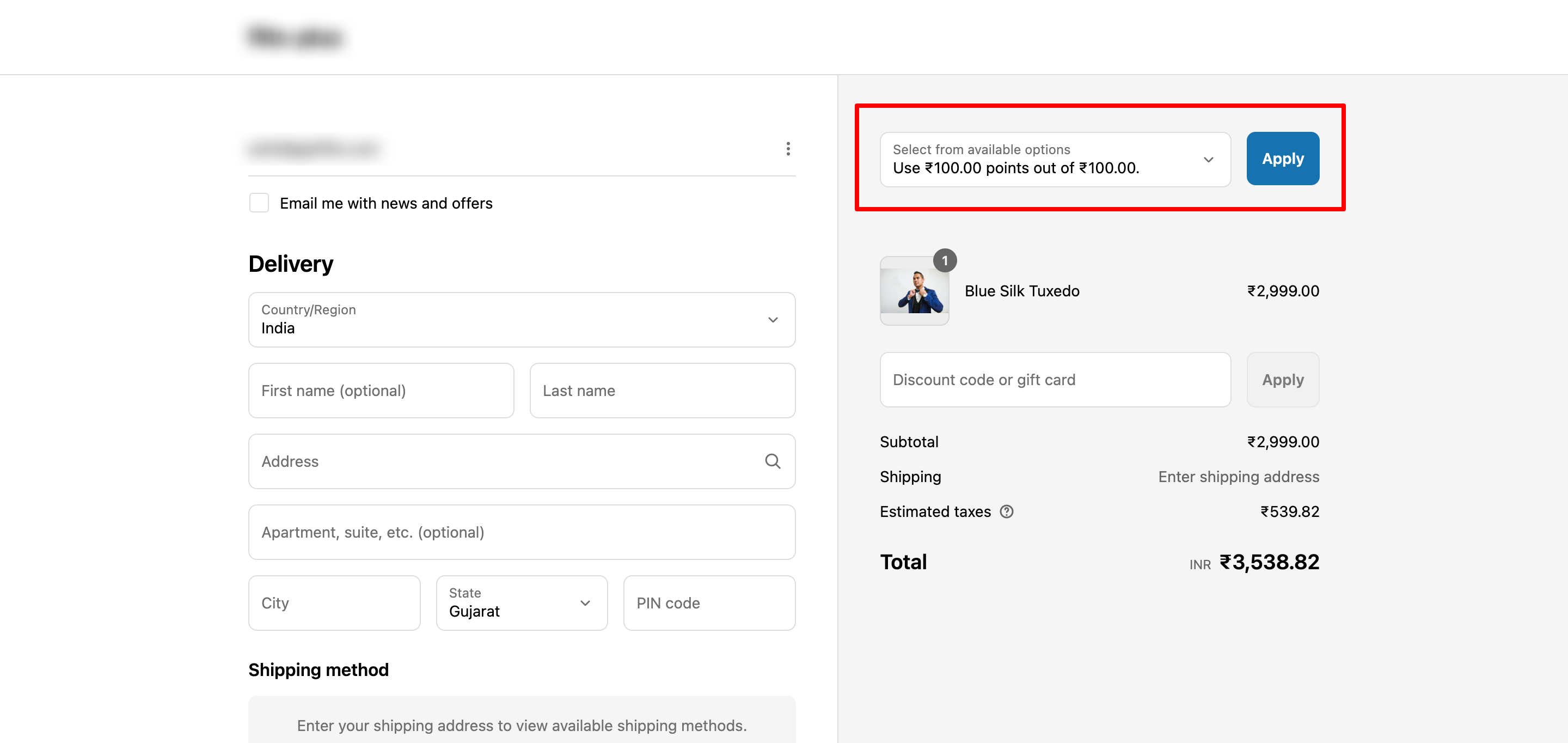The image size is (1568, 743).
Task: Tick 'Email me with news and offers'
Action: 259,203
